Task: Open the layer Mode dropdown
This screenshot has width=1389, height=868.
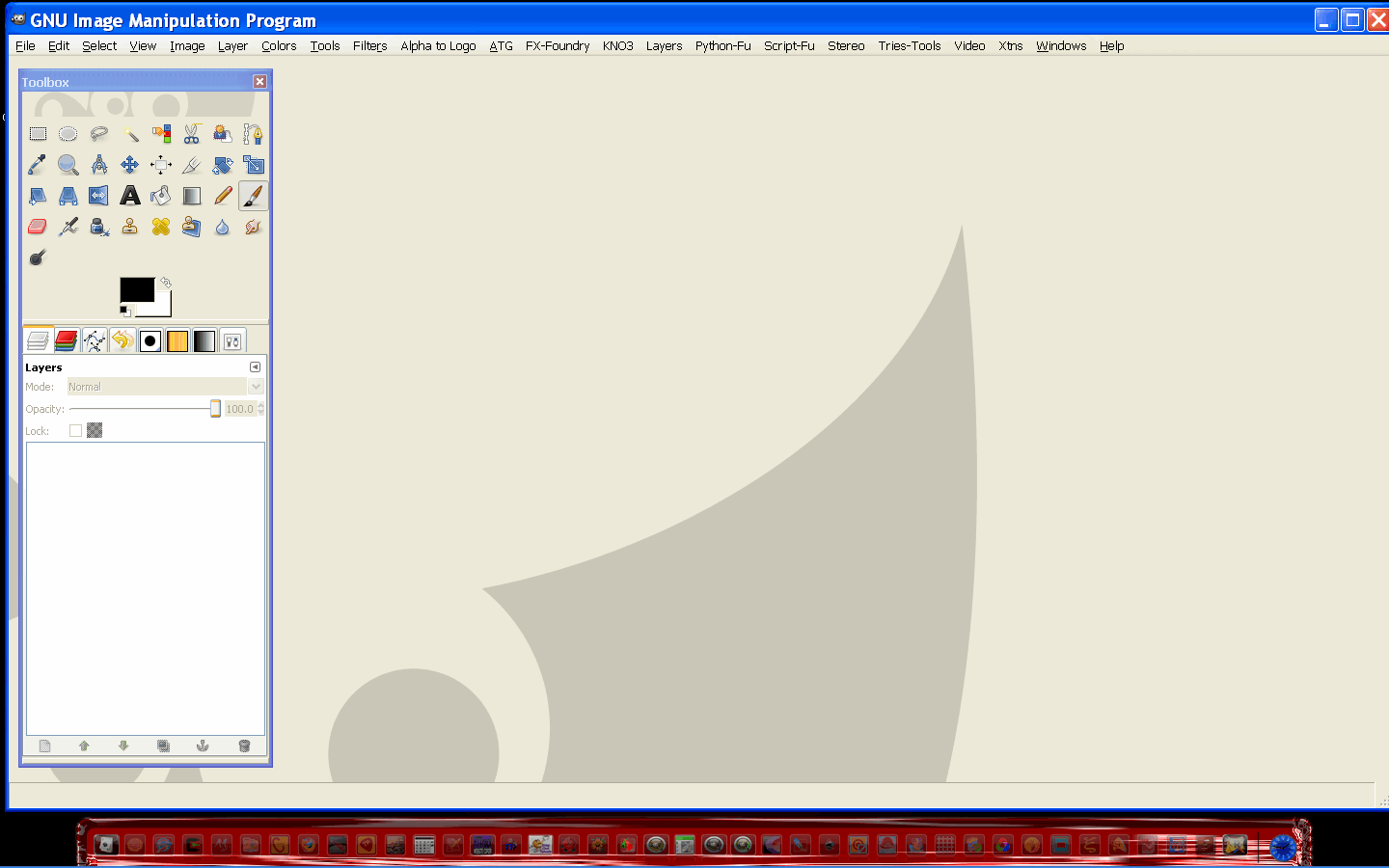Action: (165, 387)
